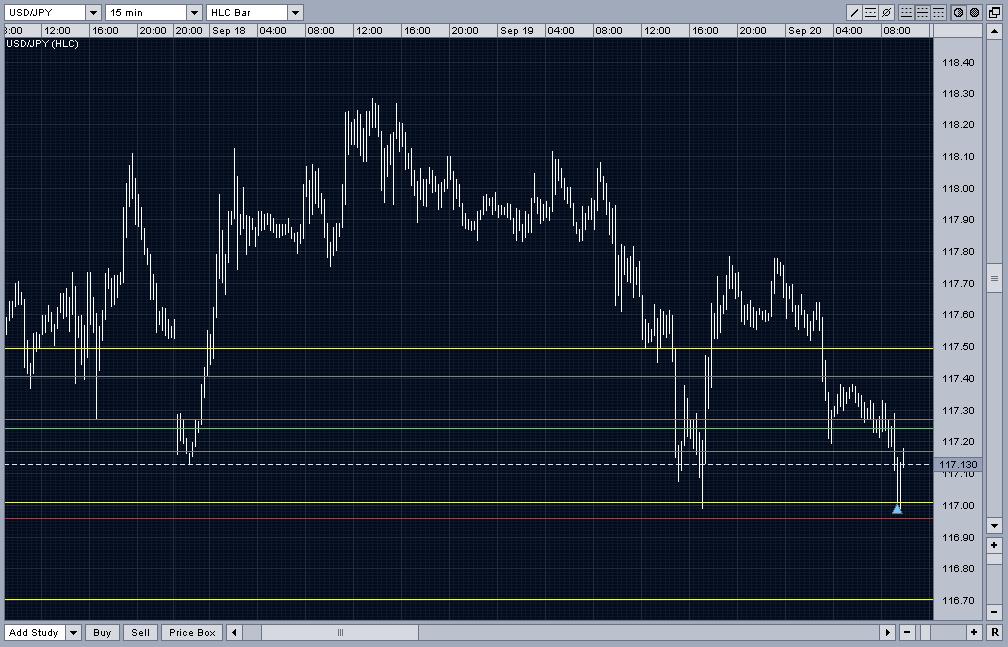Toggle line style with solid middle line
Viewport: 1008px width, 647px height.
coord(922,13)
